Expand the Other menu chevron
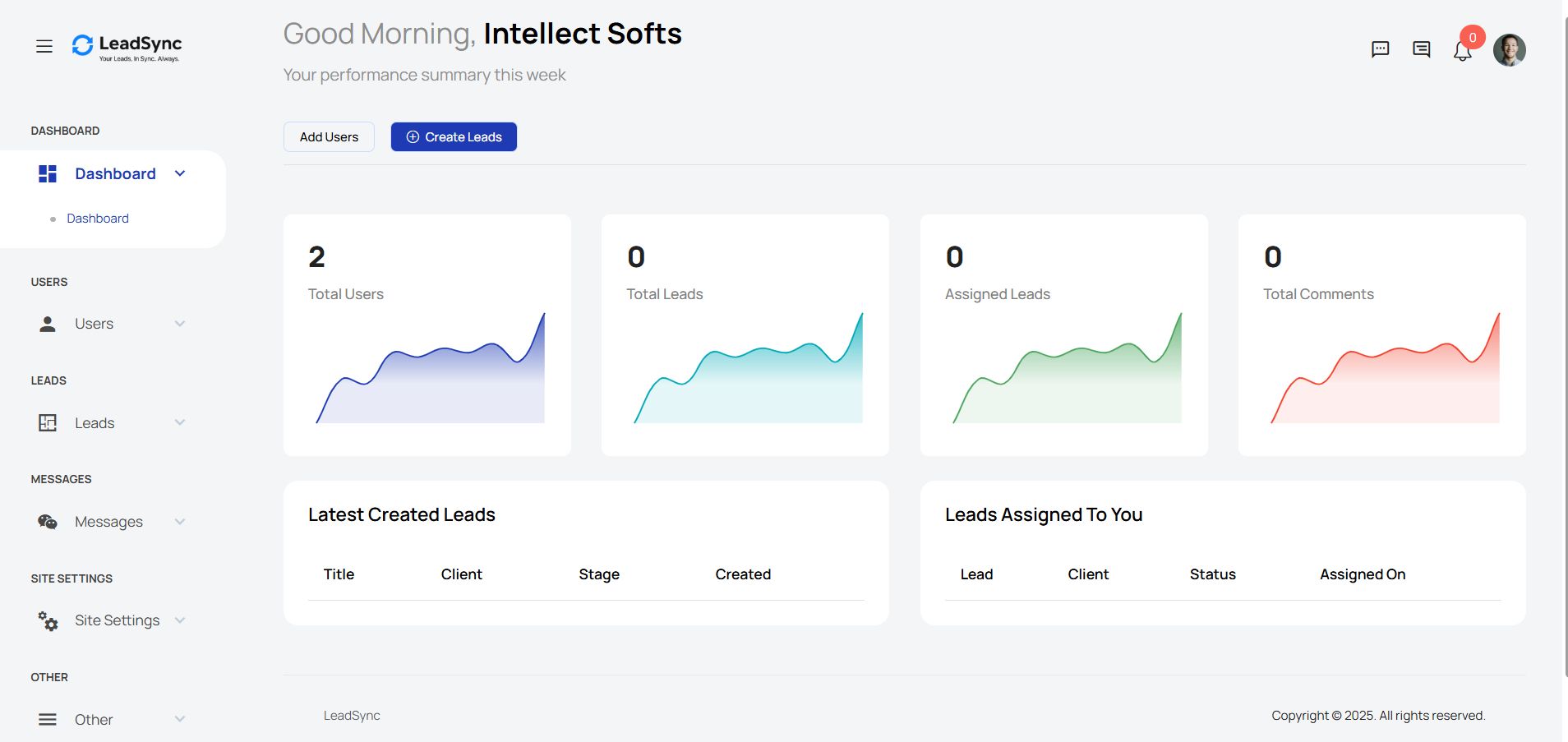 click(x=180, y=719)
